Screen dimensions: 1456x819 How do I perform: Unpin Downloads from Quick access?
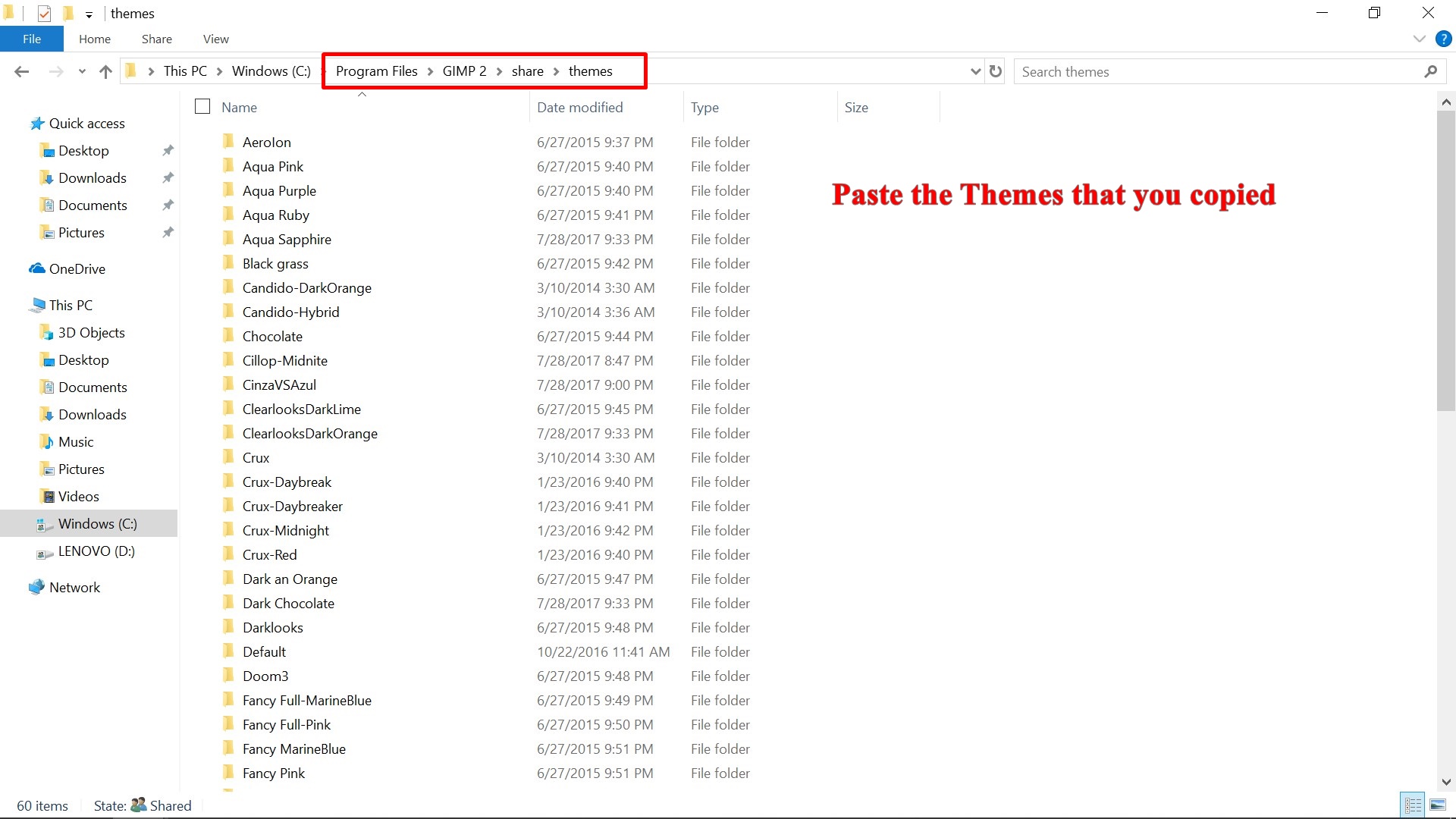point(168,177)
